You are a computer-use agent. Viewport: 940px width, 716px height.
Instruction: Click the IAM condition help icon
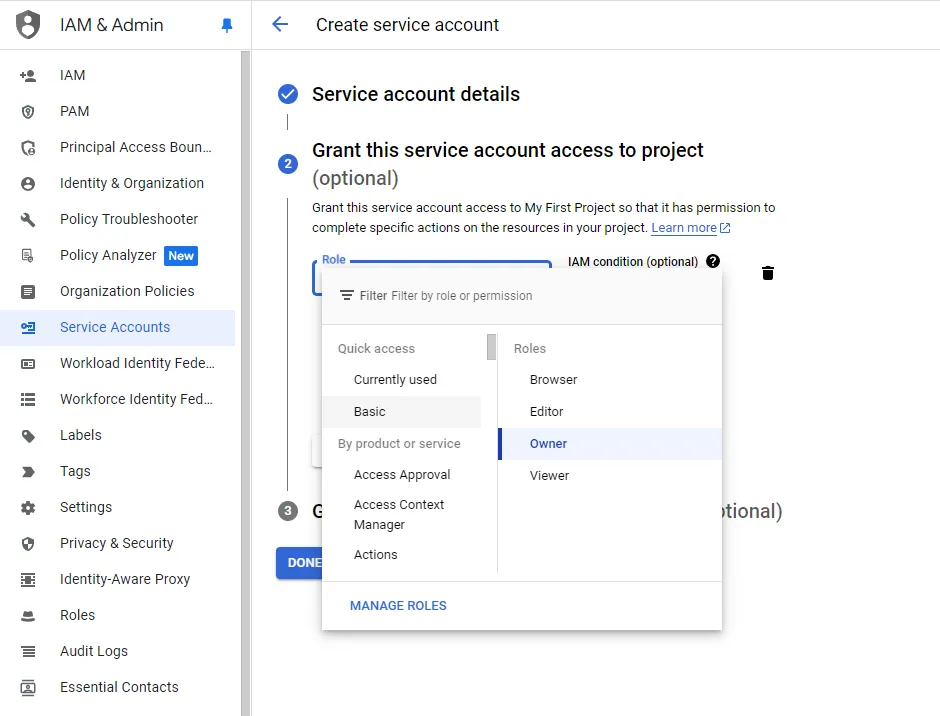(712, 261)
